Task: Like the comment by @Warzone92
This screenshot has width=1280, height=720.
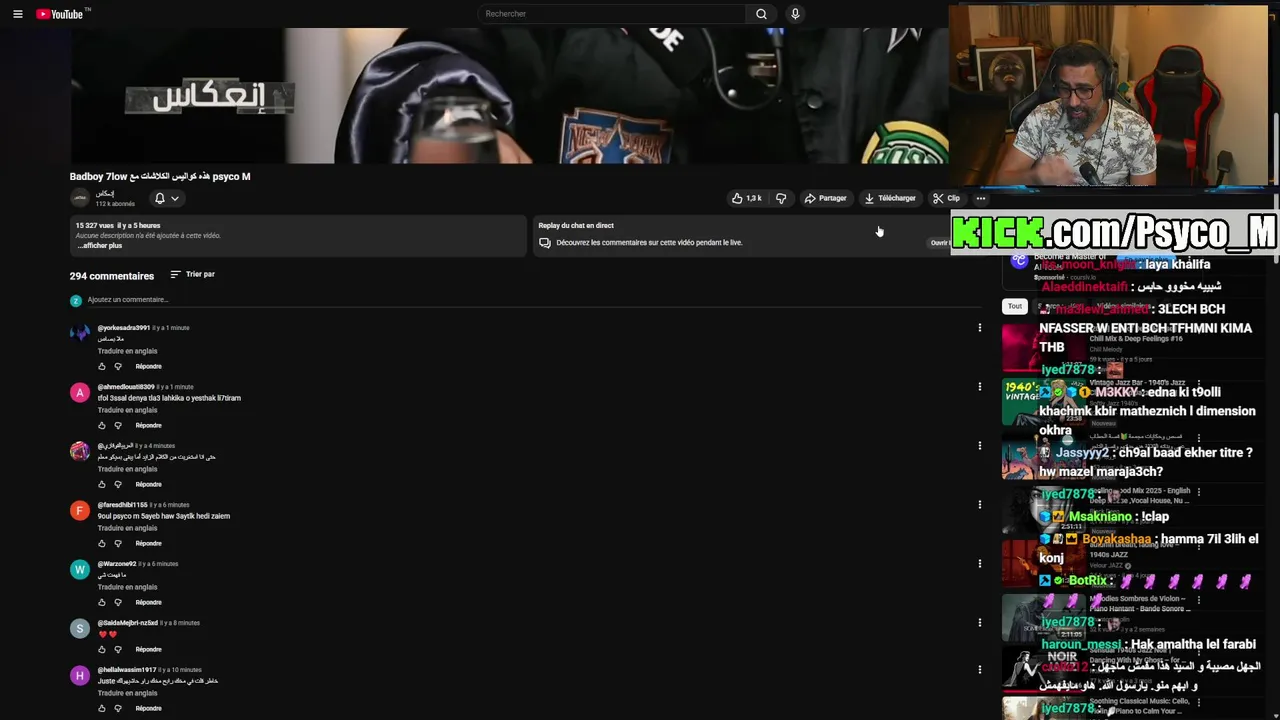Action: pyautogui.click(x=101, y=602)
